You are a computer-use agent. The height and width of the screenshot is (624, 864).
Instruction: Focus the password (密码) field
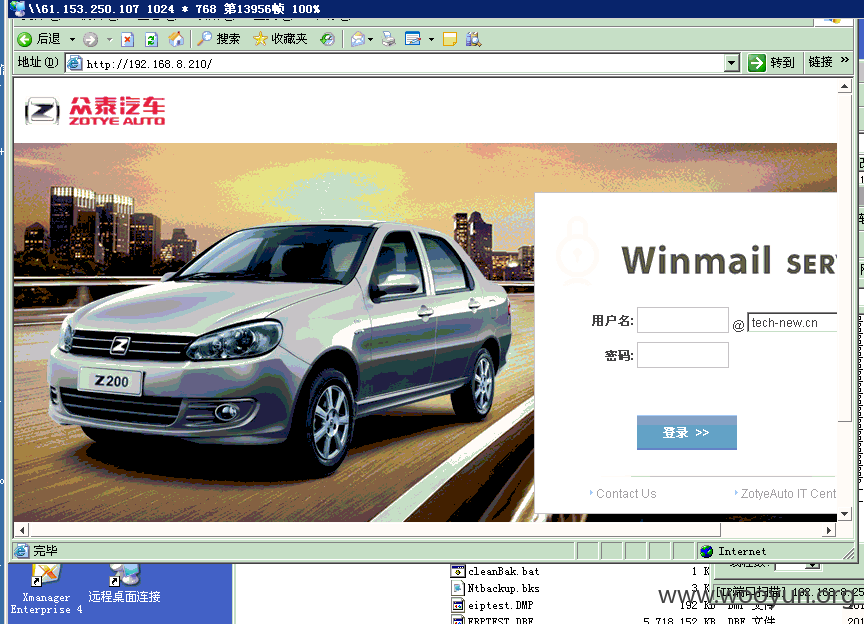[x=683, y=355]
